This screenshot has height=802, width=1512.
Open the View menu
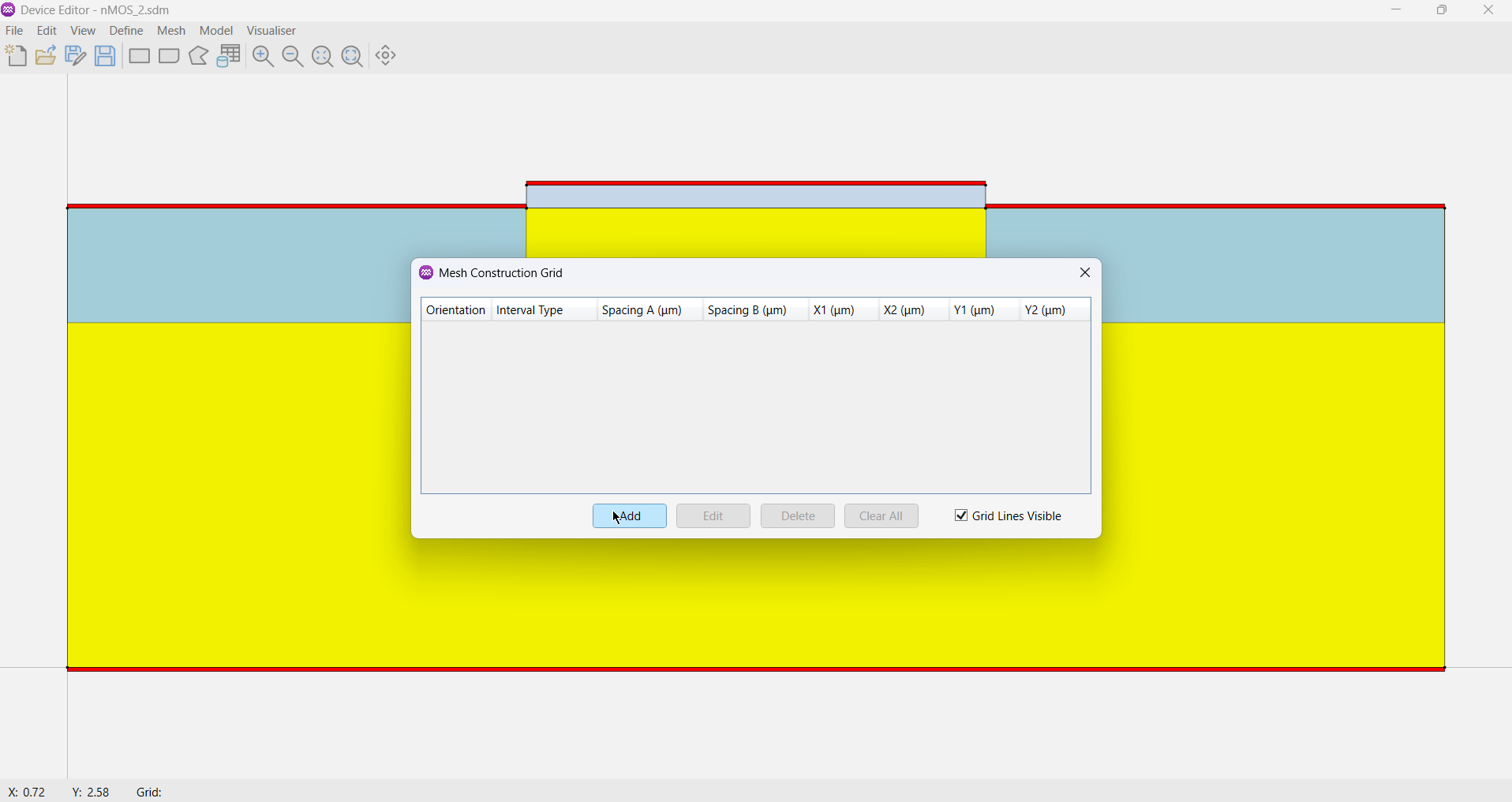pyautogui.click(x=84, y=32)
